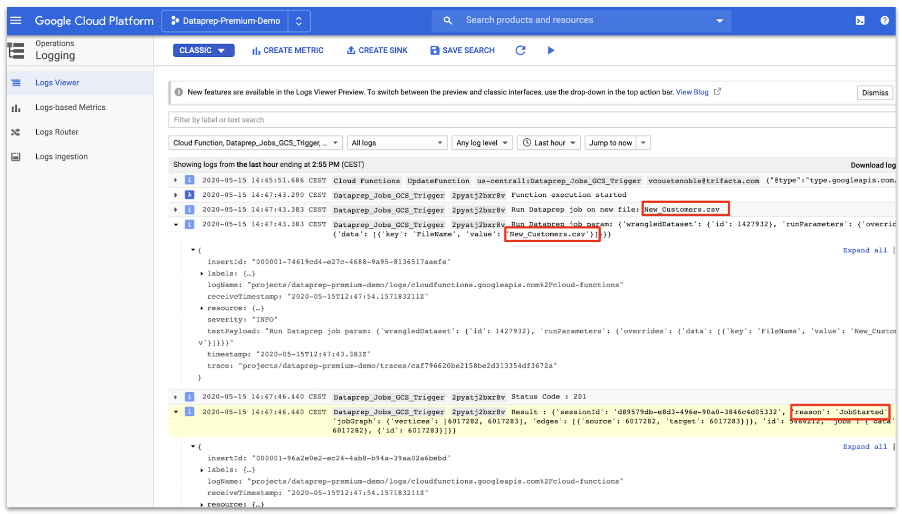Screen dimensions: 902x514
Task: Click the UpdateFunction chip in first log row
Action: 438,181
